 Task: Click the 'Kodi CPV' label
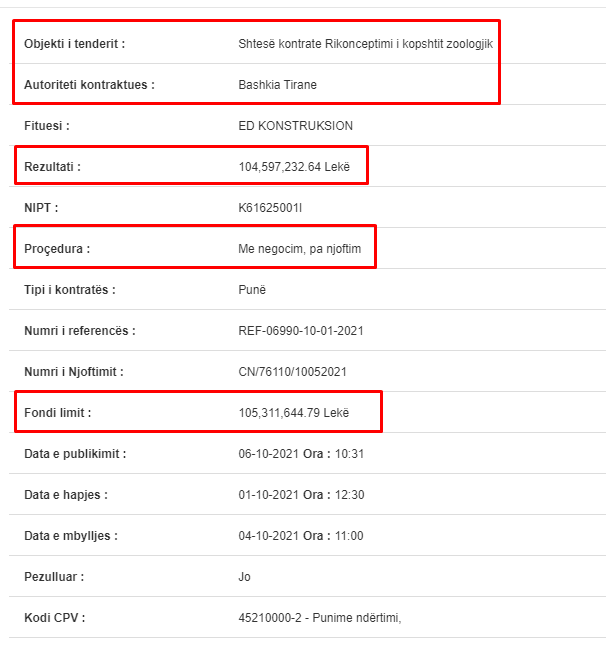(x=55, y=618)
